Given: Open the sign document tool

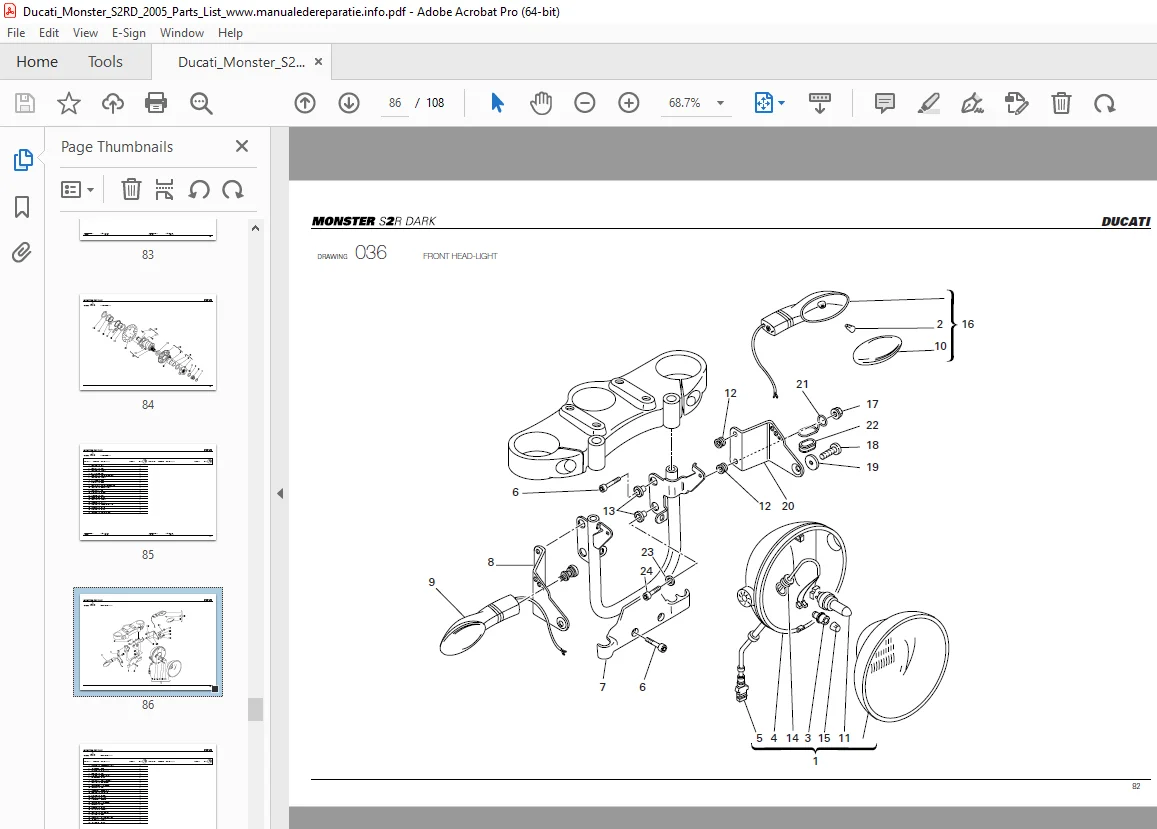Looking at the screenshot, I should click(973, 103).
